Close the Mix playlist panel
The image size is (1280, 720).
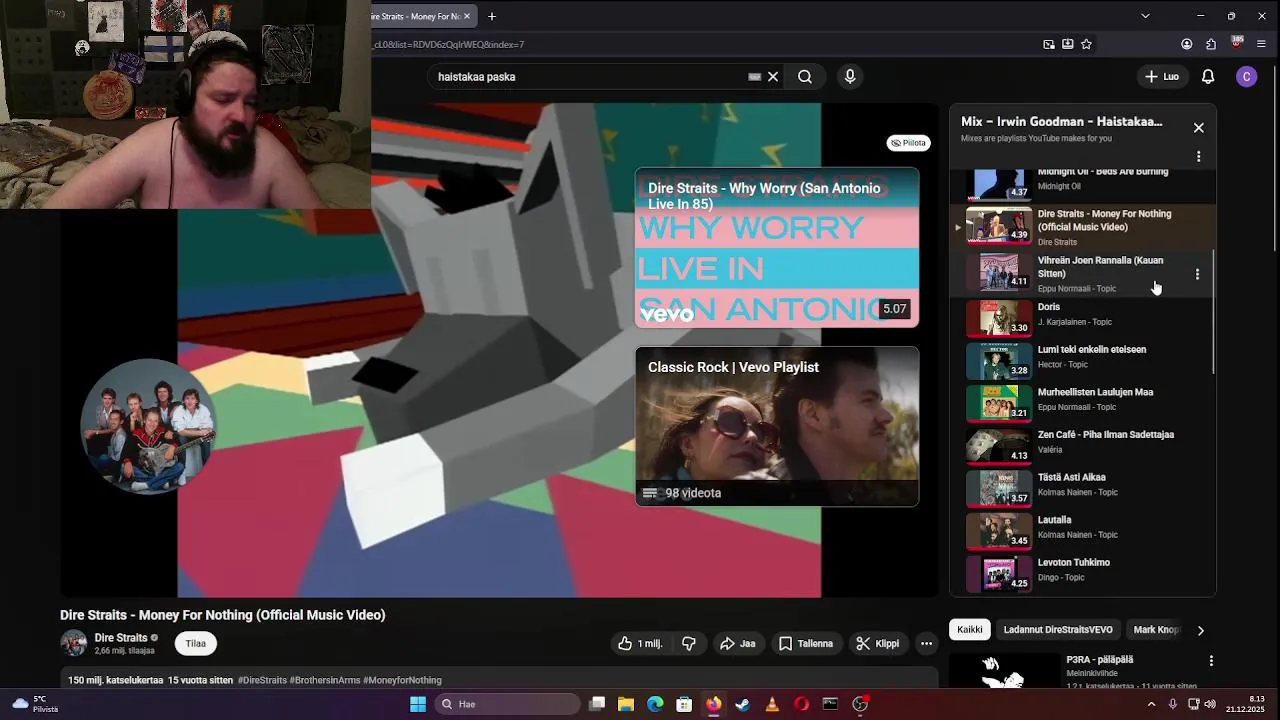pos(1198,128)
